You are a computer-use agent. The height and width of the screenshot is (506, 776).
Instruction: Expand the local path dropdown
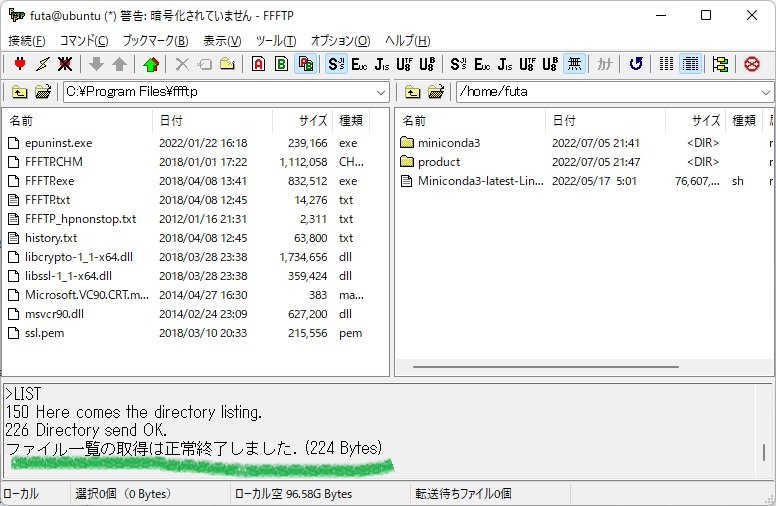[381, 92]
